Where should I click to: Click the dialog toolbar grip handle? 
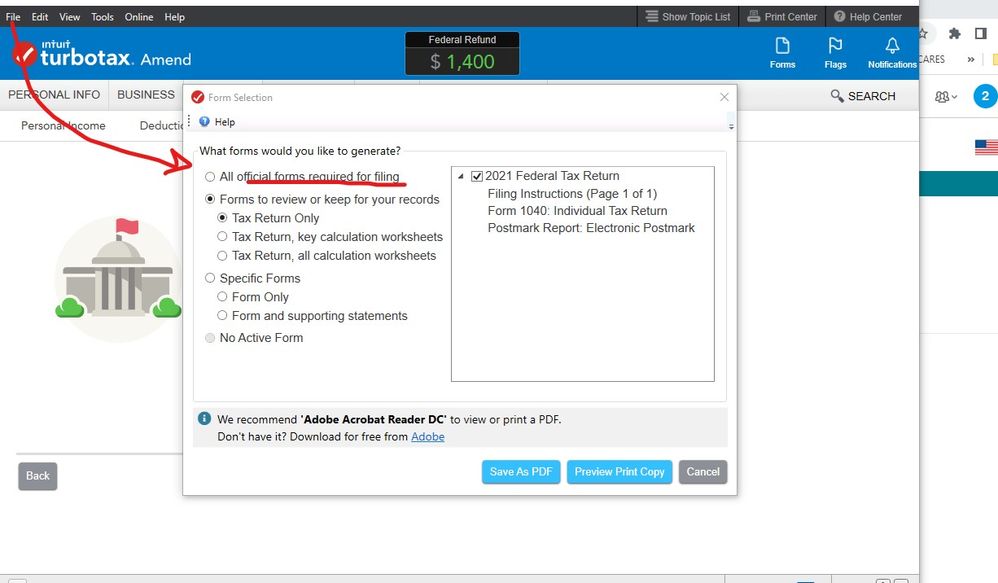click(189, 121)
